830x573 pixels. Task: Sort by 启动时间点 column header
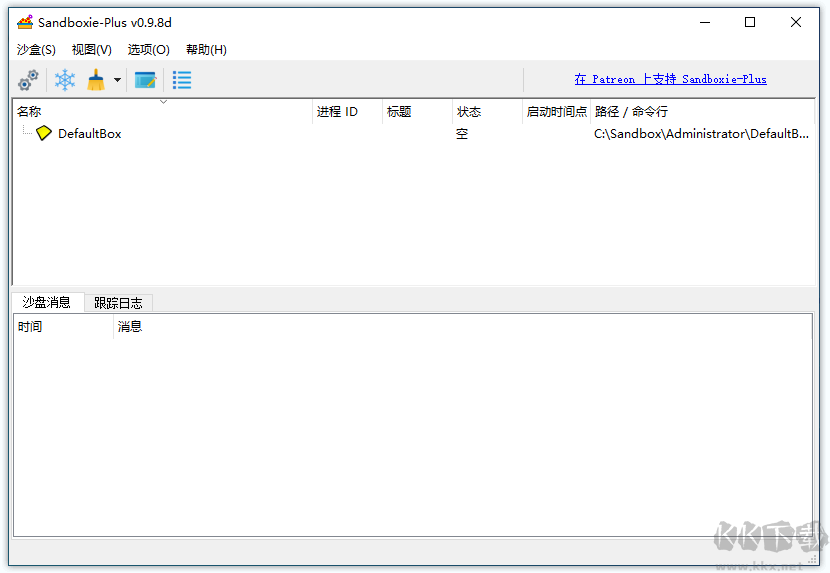[556, 112]
